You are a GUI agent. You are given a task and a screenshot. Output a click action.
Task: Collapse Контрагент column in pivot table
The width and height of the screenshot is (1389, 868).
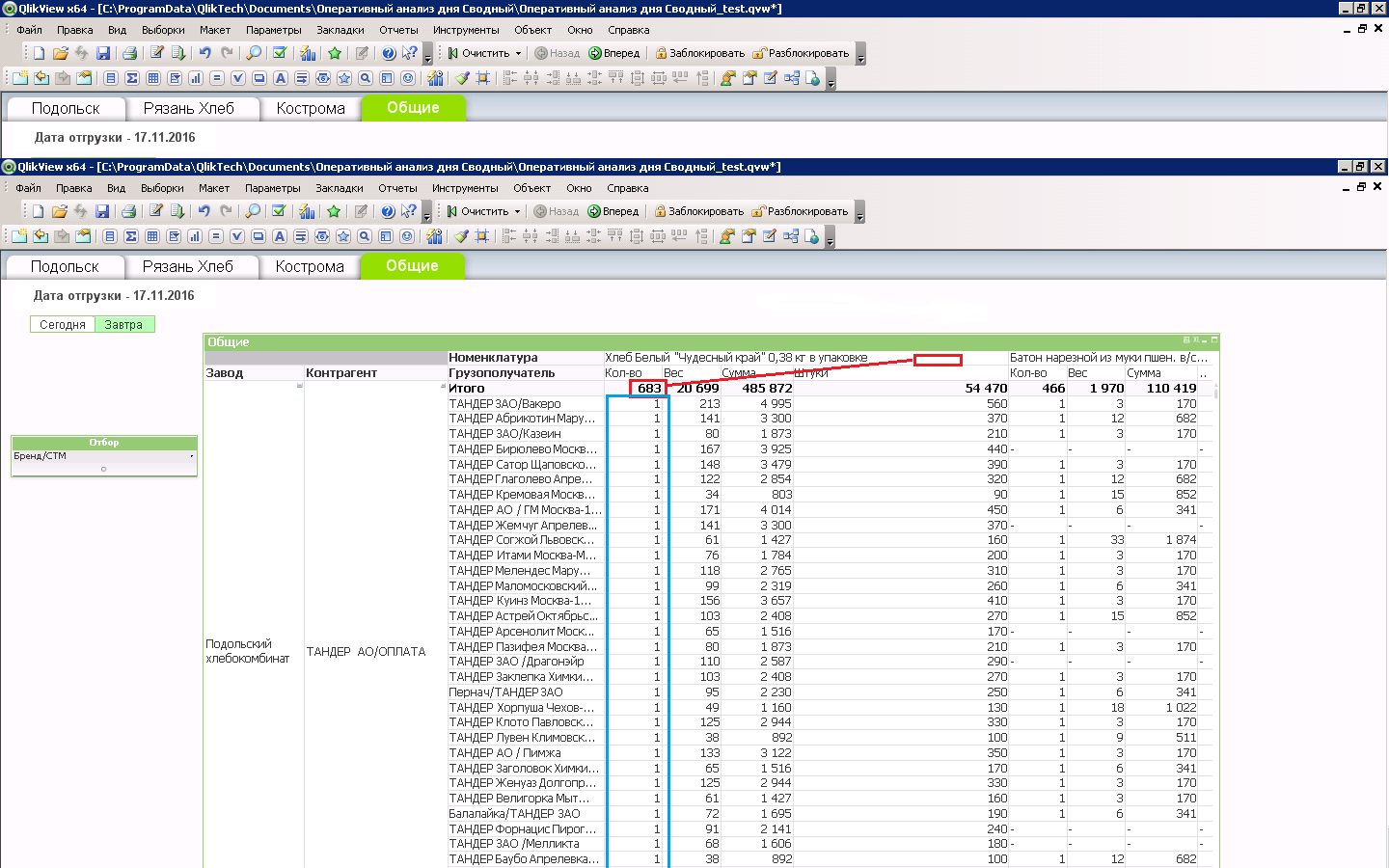tap(442, 386)
